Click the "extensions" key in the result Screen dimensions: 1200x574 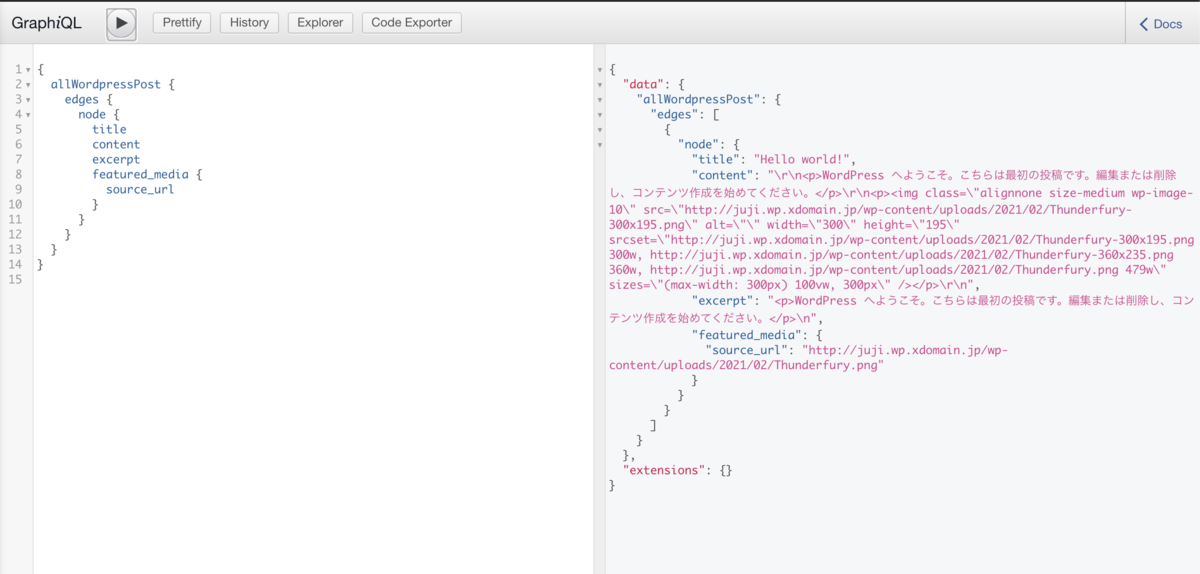point(664,469)
